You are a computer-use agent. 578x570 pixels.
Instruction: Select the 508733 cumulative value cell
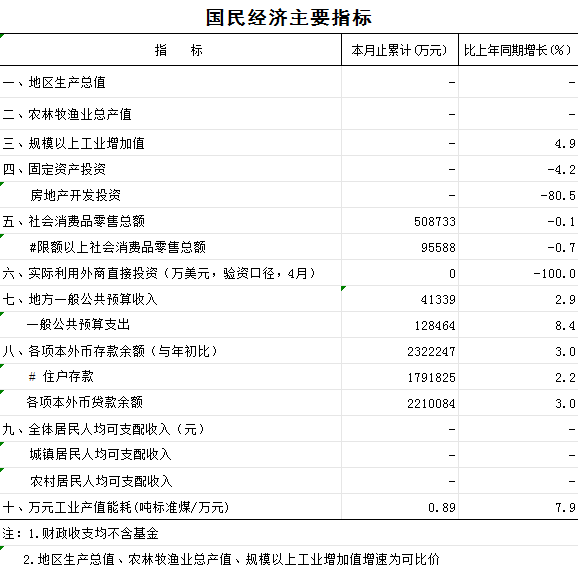400,221
